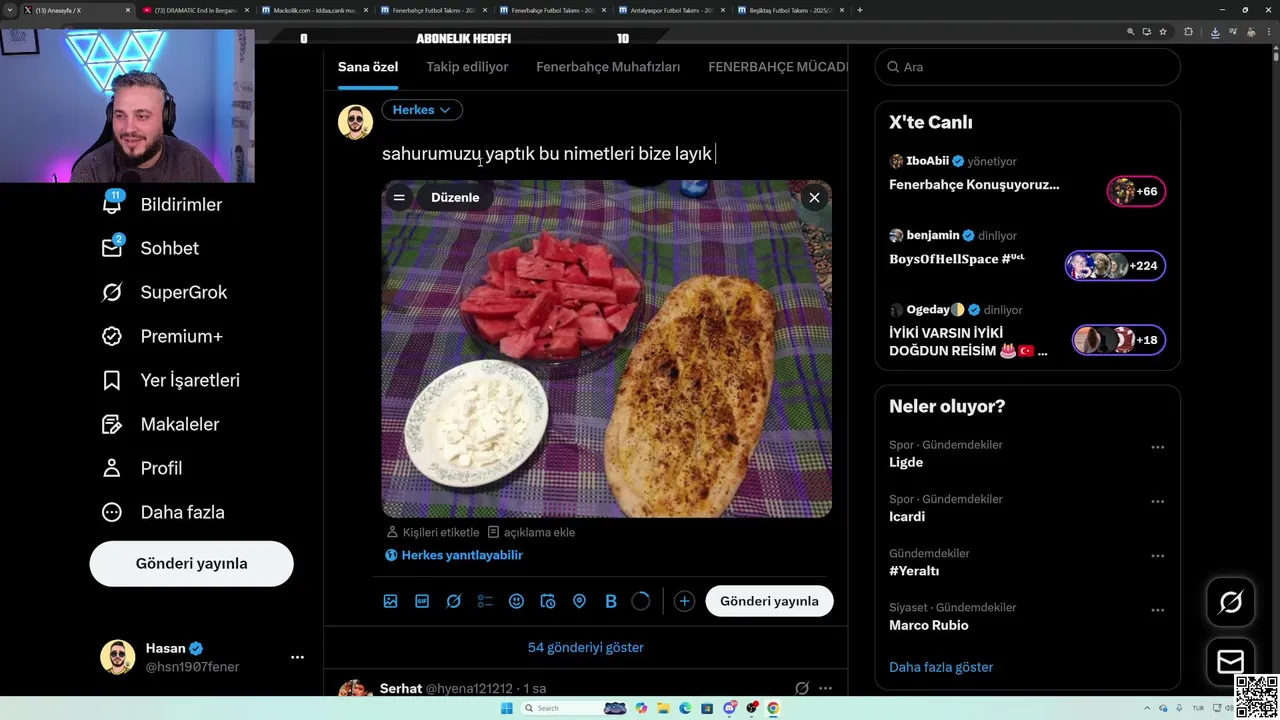Remove the attached photo with X
1280x720 pixels.
[x=814, y=198]
